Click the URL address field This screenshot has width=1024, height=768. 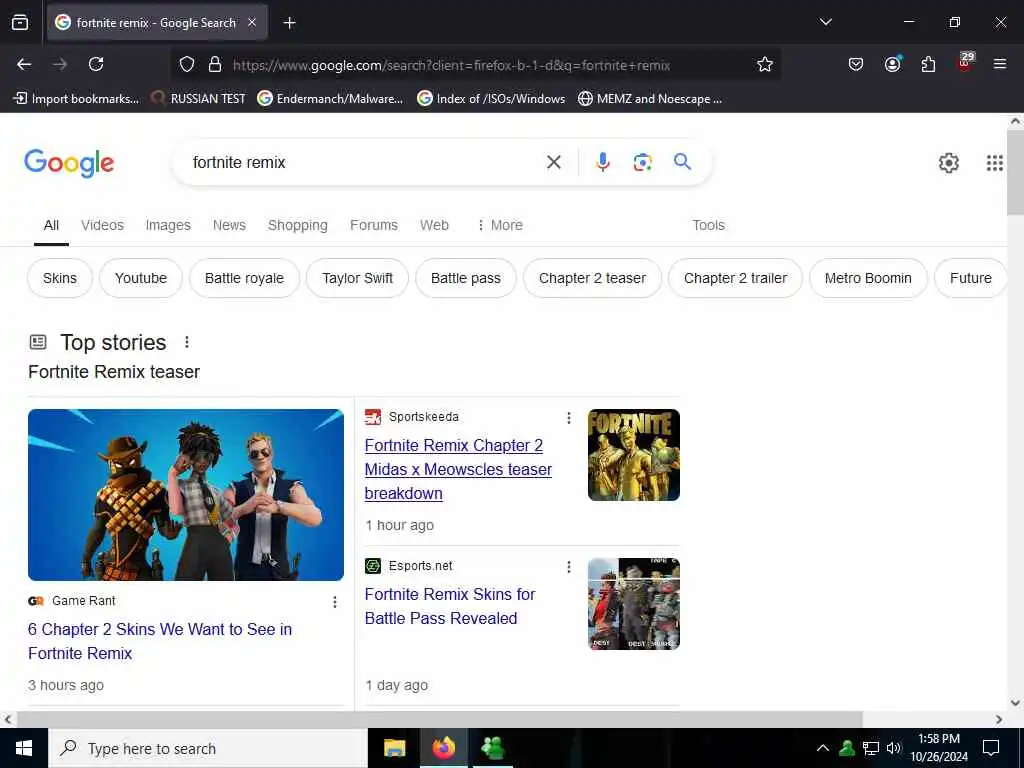[451, 65]
